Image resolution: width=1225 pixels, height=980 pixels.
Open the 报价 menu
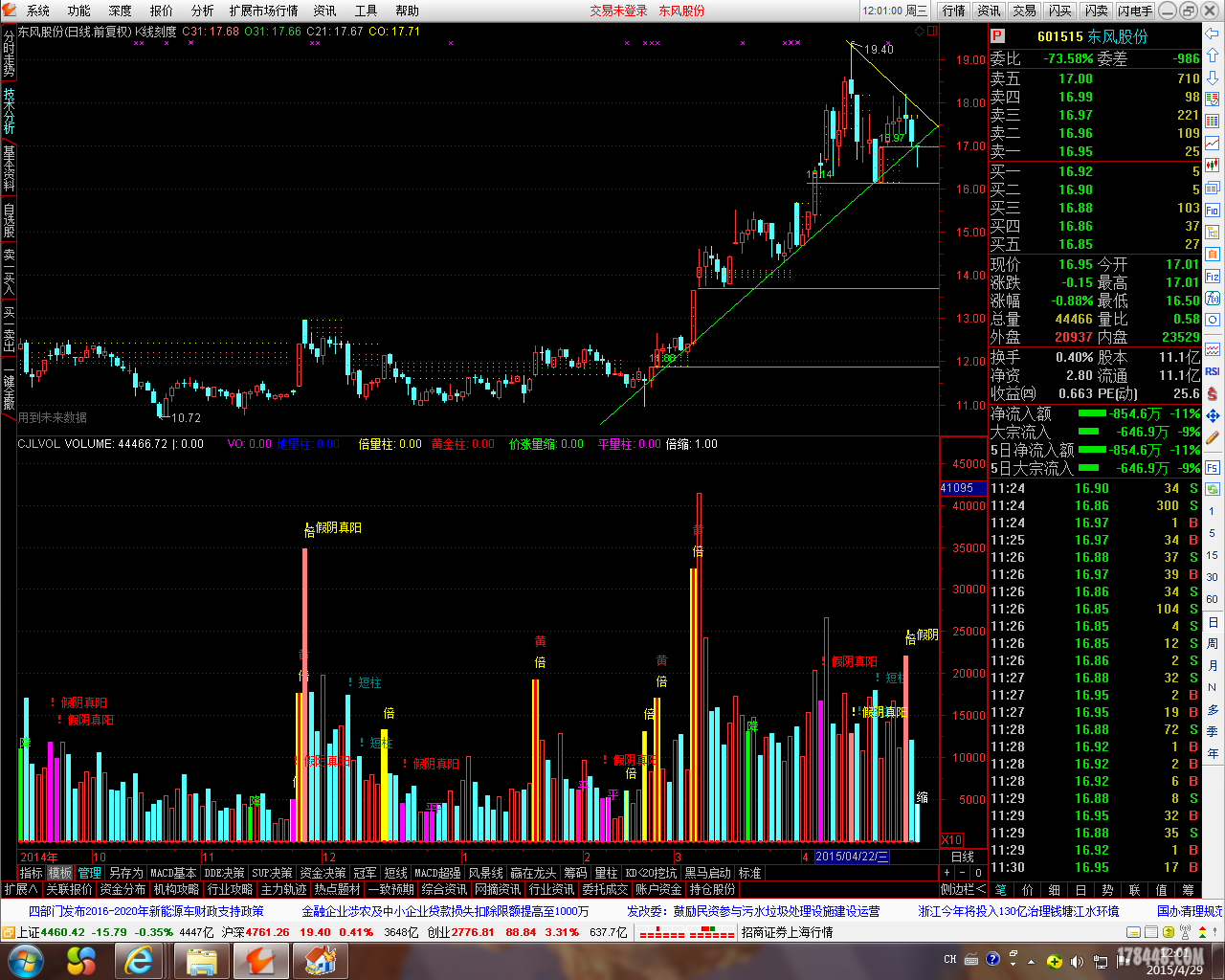click(162, 11)
